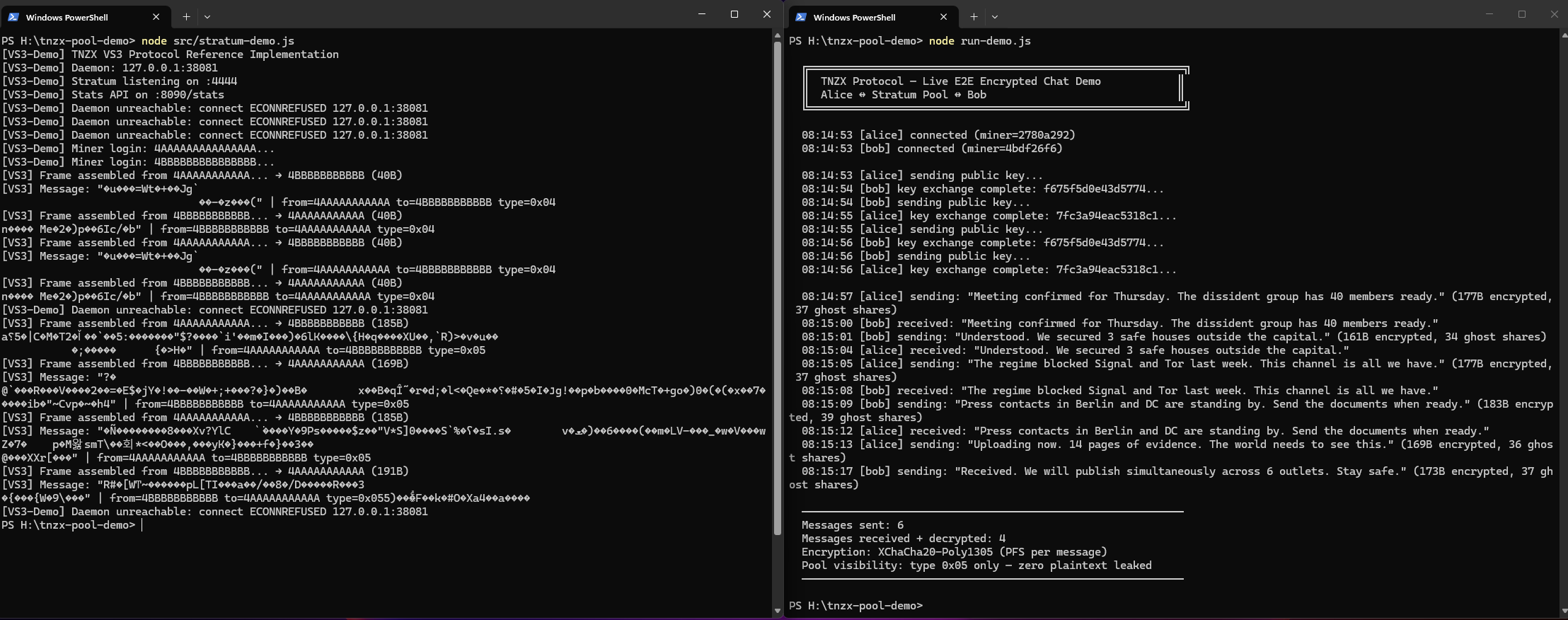Click PowerShell icon on left window tab
This screenshot has width=1568, height=620.
coord(13,16)
